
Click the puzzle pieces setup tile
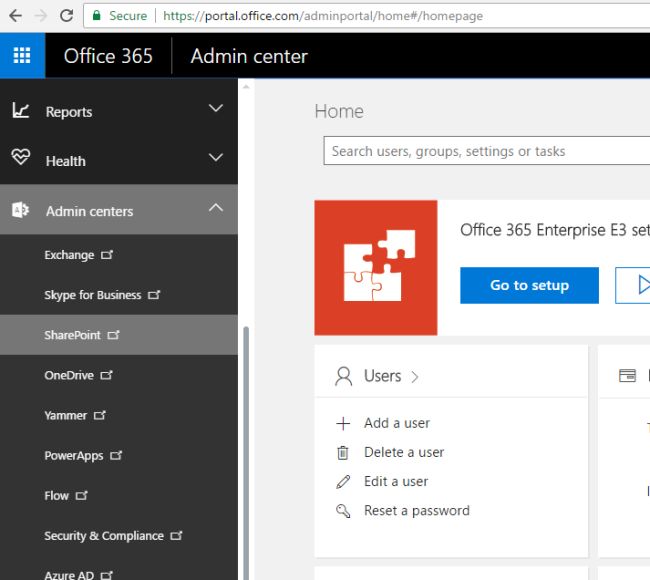pos(376,267)
